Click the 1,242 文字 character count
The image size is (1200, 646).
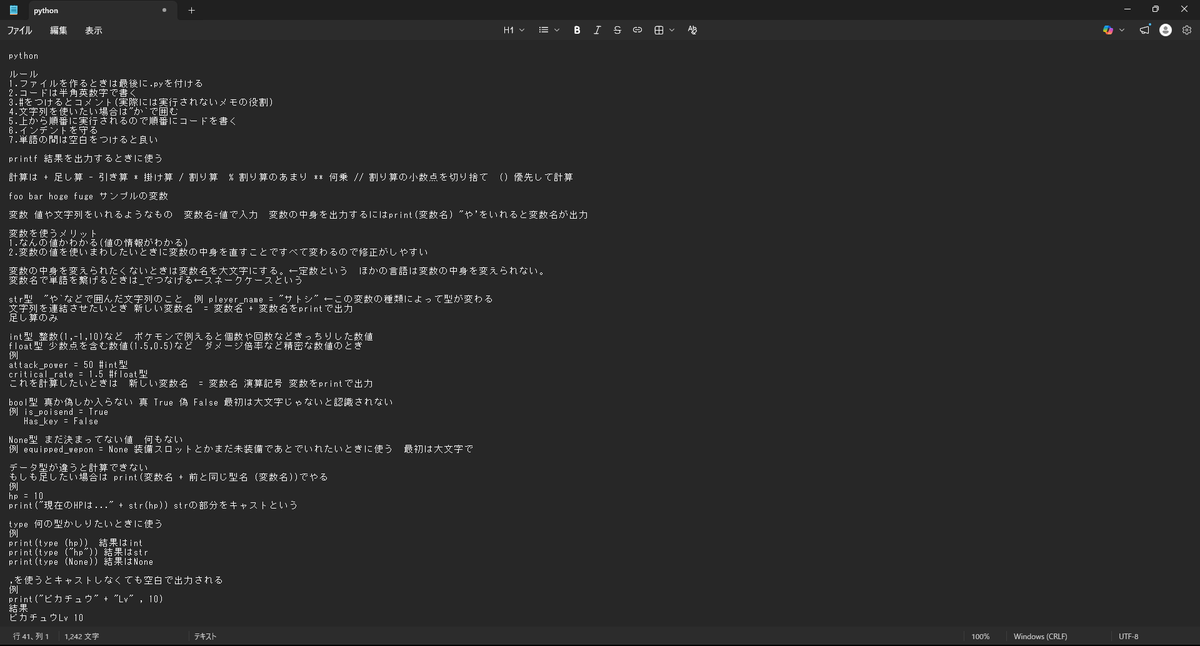(x=82, y=636)
